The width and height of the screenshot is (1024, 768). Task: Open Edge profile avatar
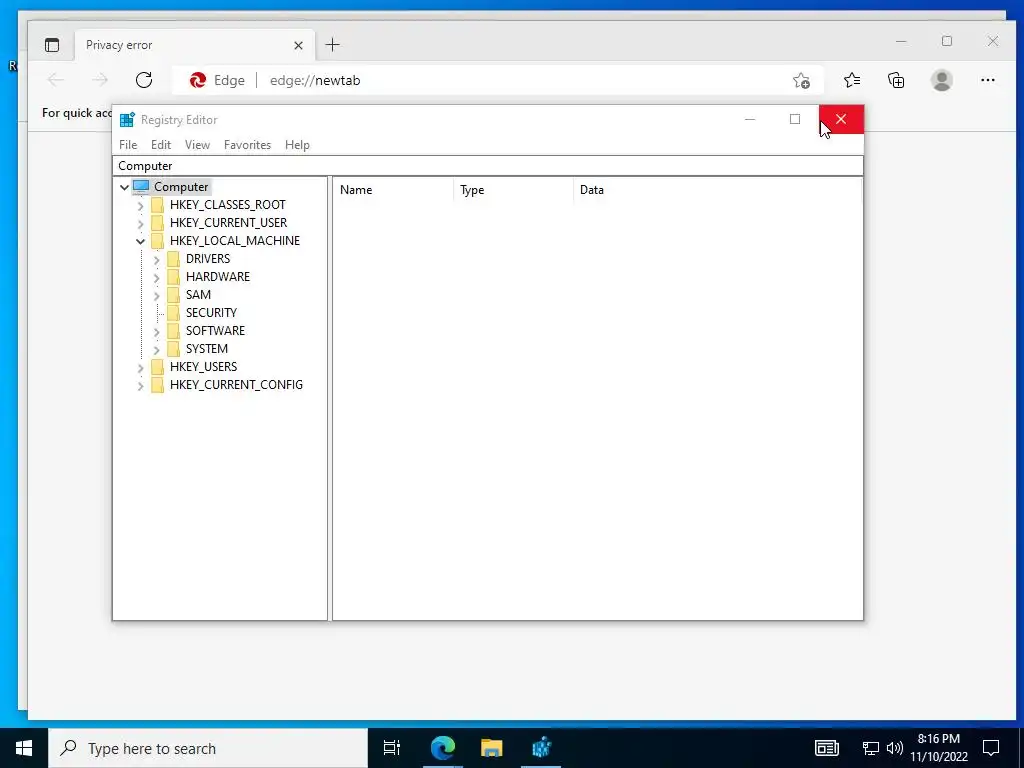click(941, 80)
